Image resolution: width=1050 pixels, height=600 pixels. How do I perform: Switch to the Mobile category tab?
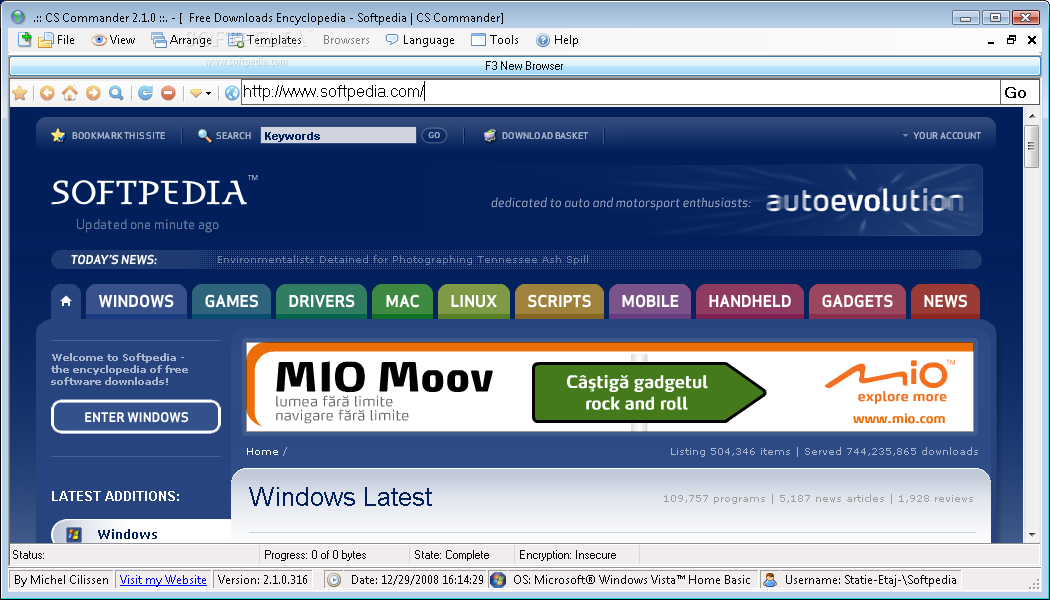point(650,301)
